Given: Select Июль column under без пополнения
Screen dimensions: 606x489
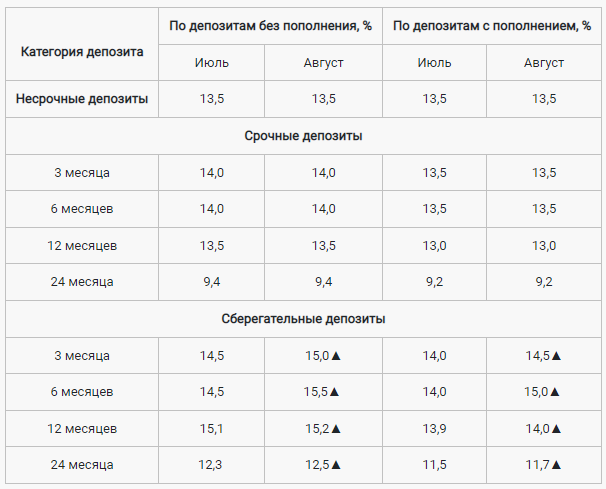Looking at the screenshot, I should pyautogui.click(x=212, y=62).
